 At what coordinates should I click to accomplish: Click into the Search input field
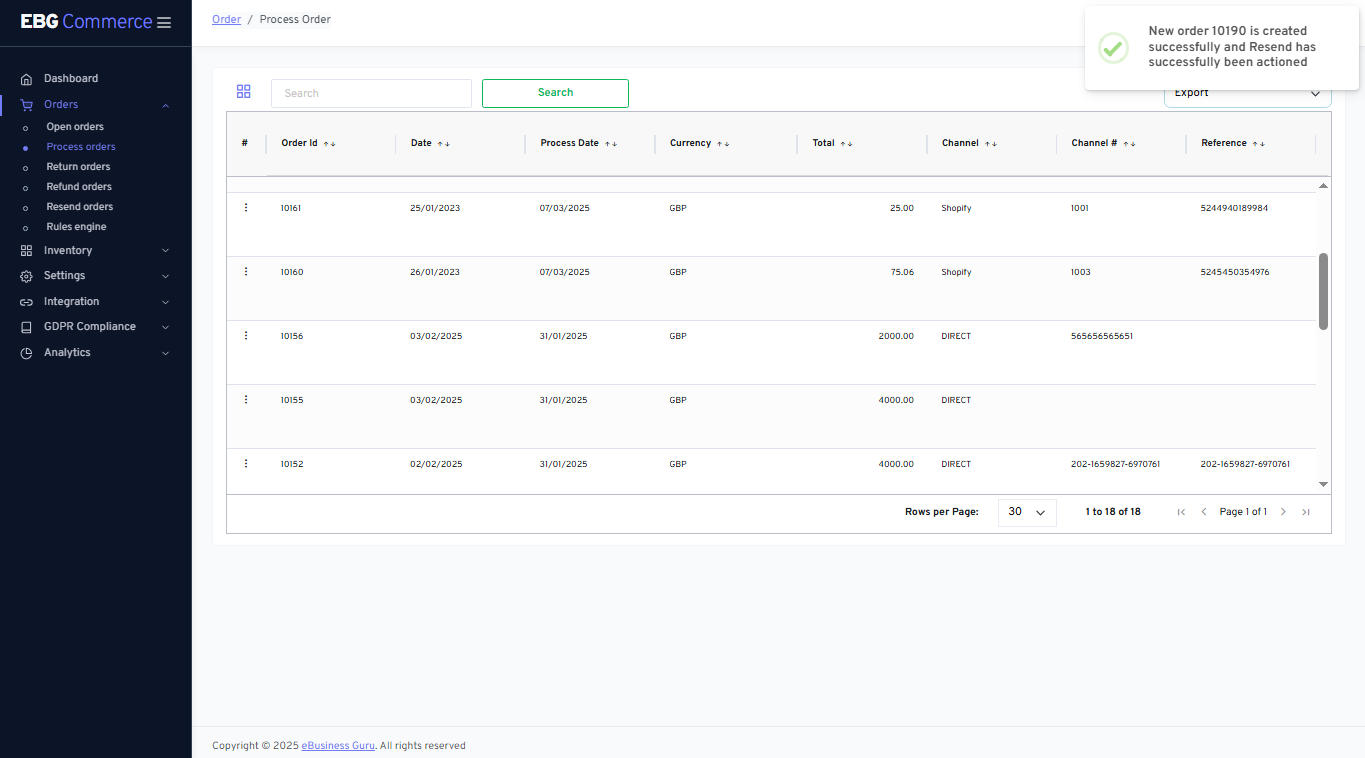[x=371, y=94]
